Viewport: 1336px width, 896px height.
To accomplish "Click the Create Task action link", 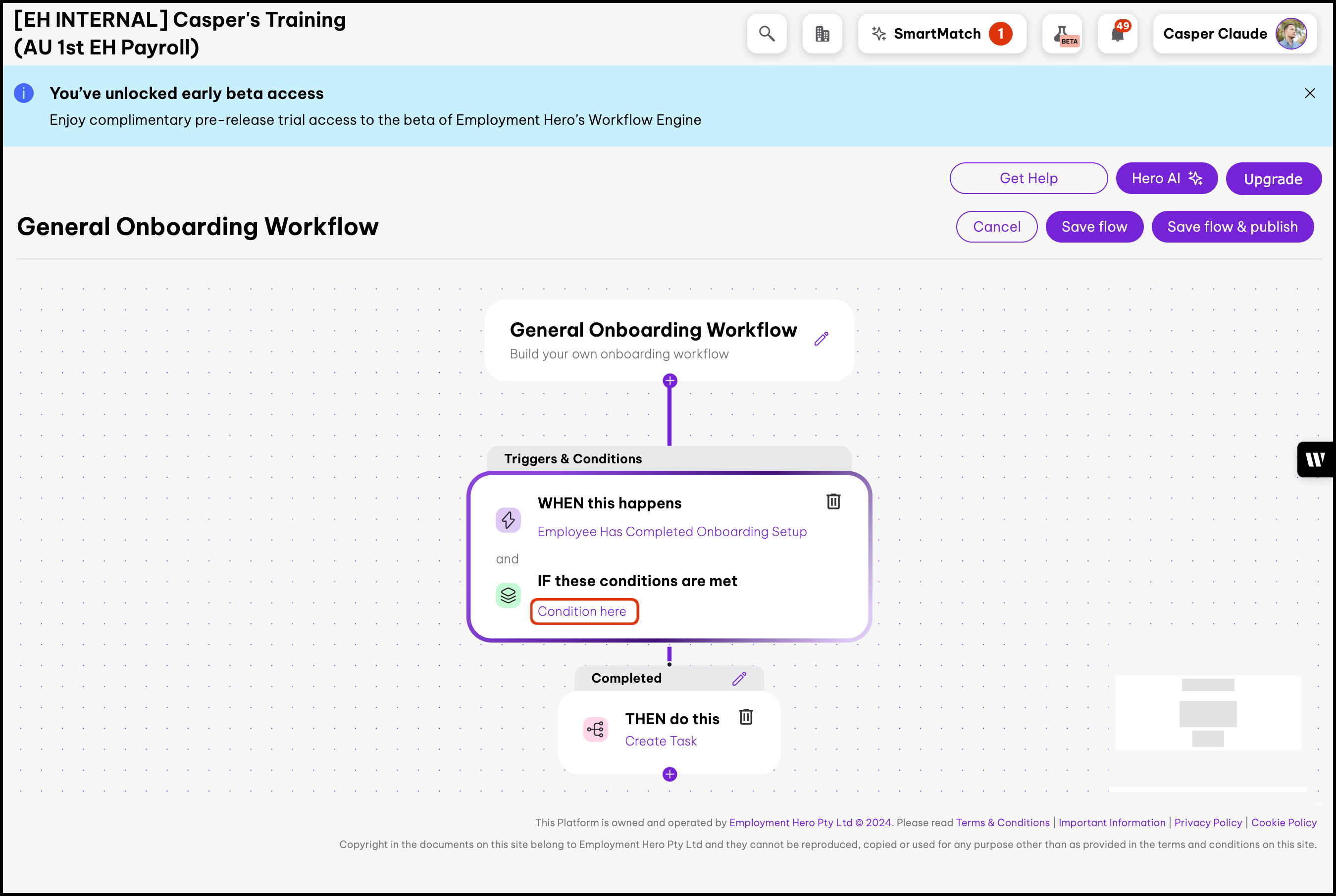I will tap(661, 741).
